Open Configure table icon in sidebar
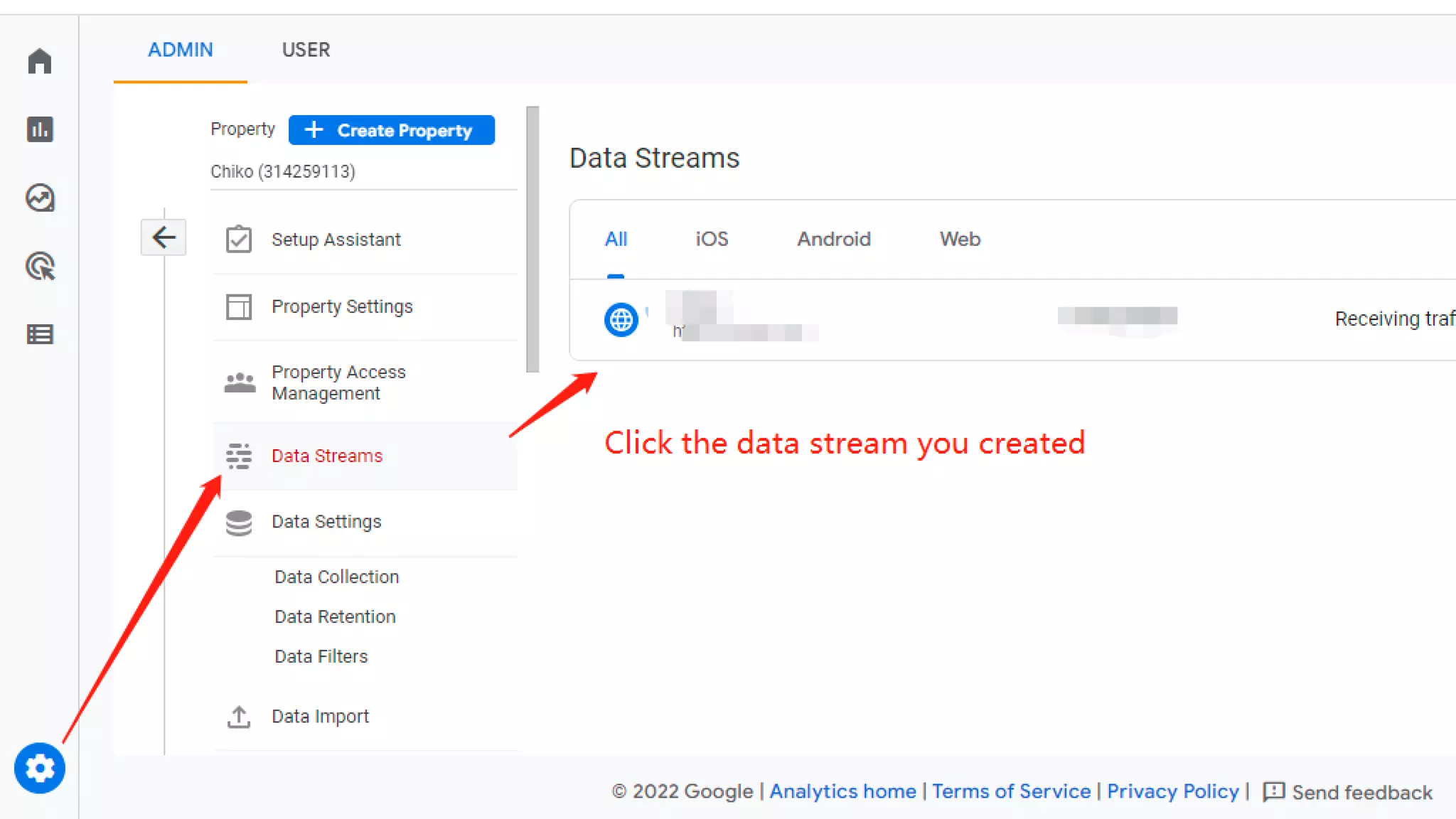This screenshot has height=819, width=1456. [40, 334]
